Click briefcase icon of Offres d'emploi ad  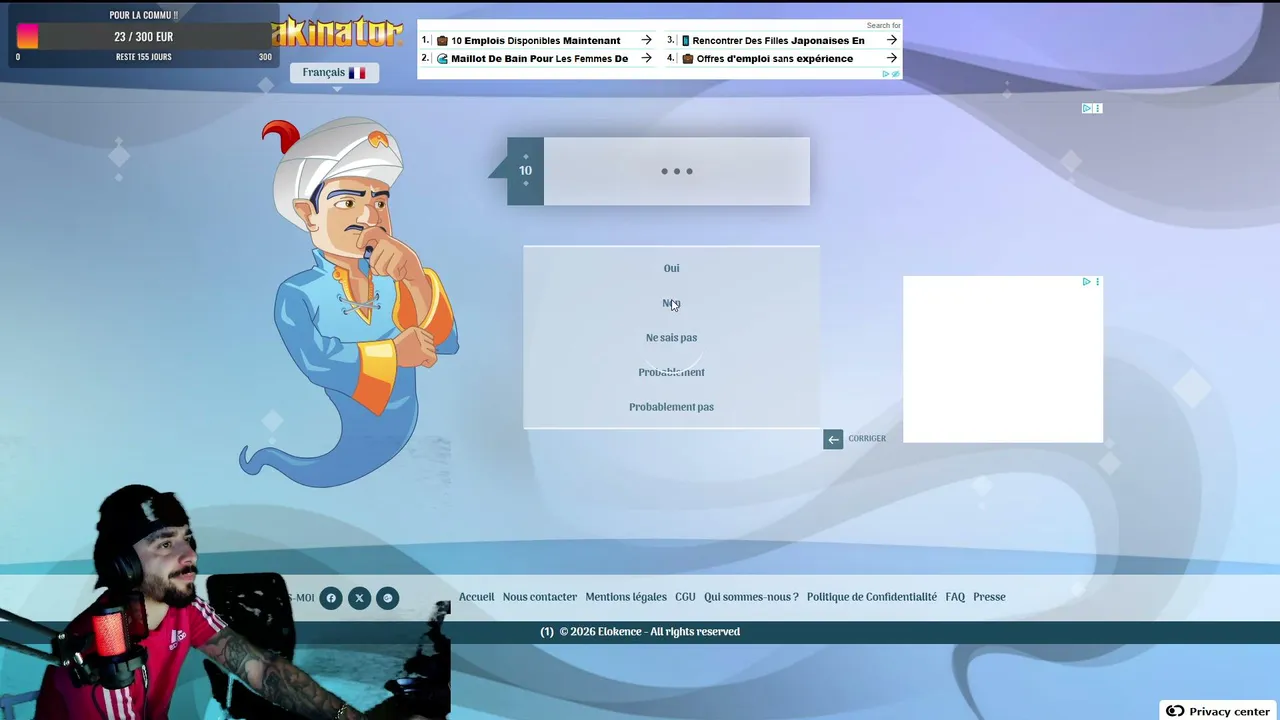687,59
